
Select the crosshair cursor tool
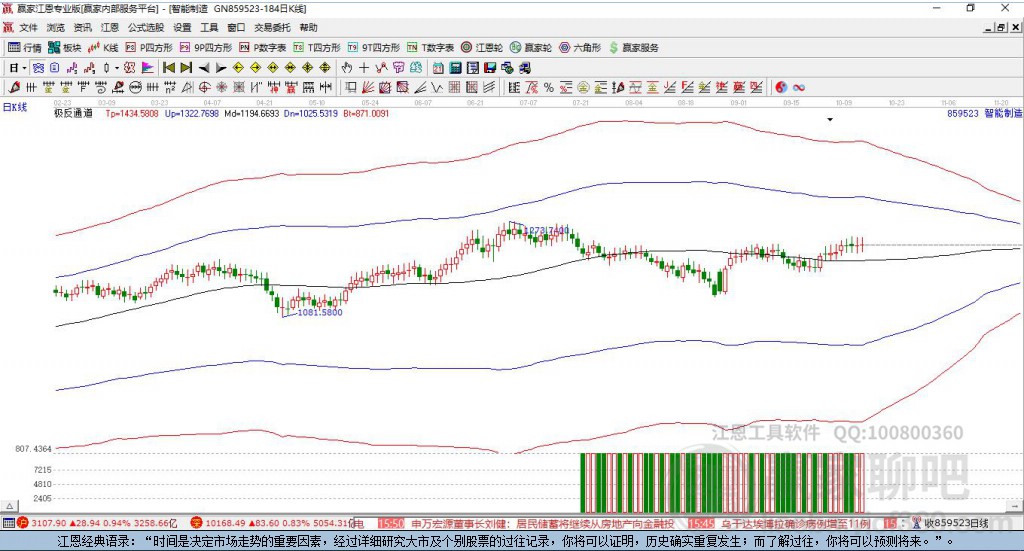pos(364,68)
